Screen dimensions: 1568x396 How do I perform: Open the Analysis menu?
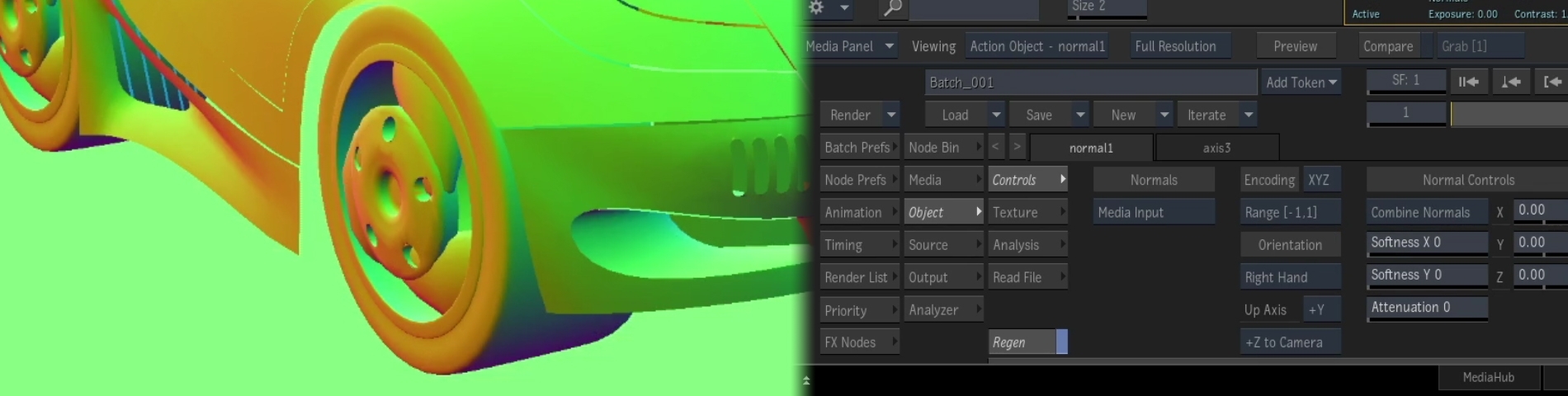[1027, 245]
